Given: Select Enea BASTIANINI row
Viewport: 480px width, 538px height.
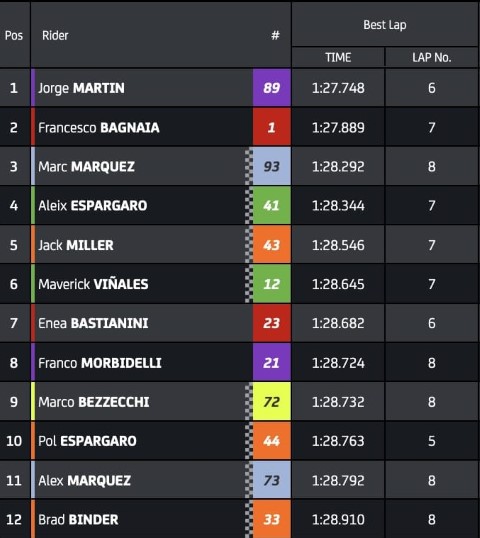Looking at the screenshot, I should point(239,323).
